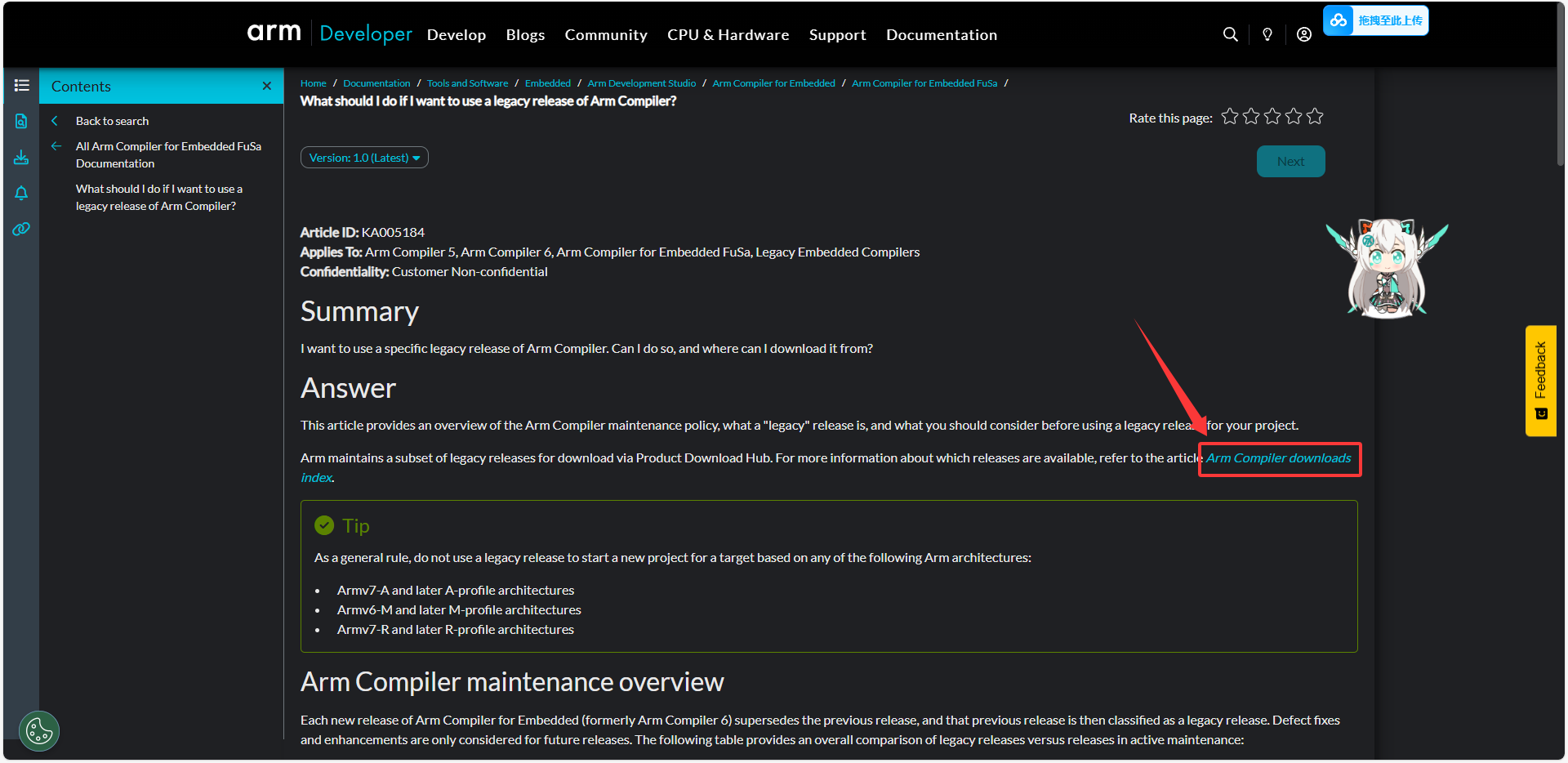The width and height of the screenshot is (1568, 763).
Task: Click Back to search in Contents
Action: point(112,121)
